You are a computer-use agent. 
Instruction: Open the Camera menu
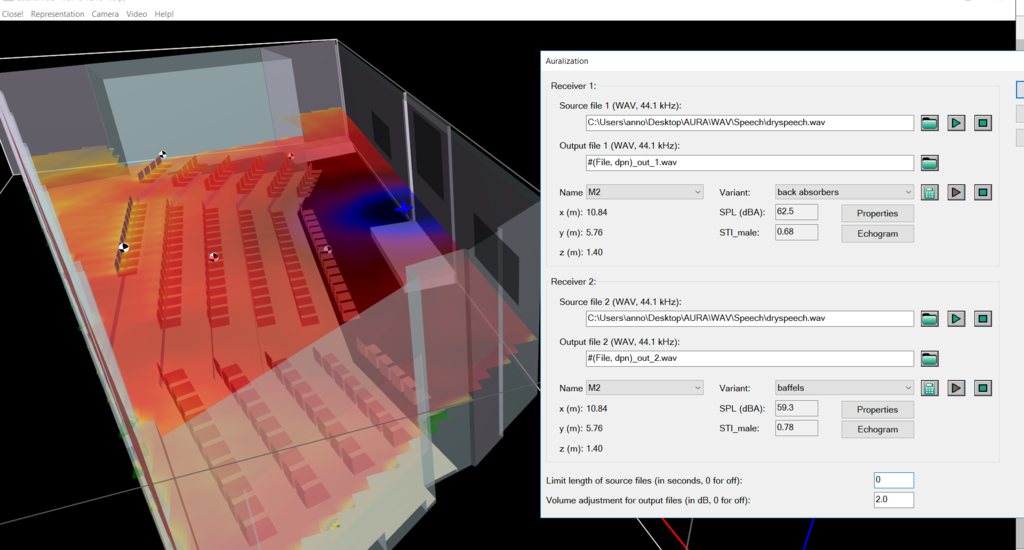click(x=105, y=14)
